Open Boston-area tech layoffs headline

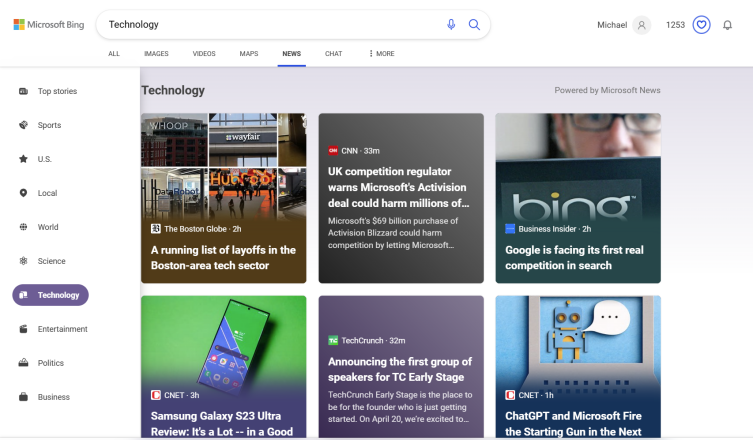tap(223, 257)
